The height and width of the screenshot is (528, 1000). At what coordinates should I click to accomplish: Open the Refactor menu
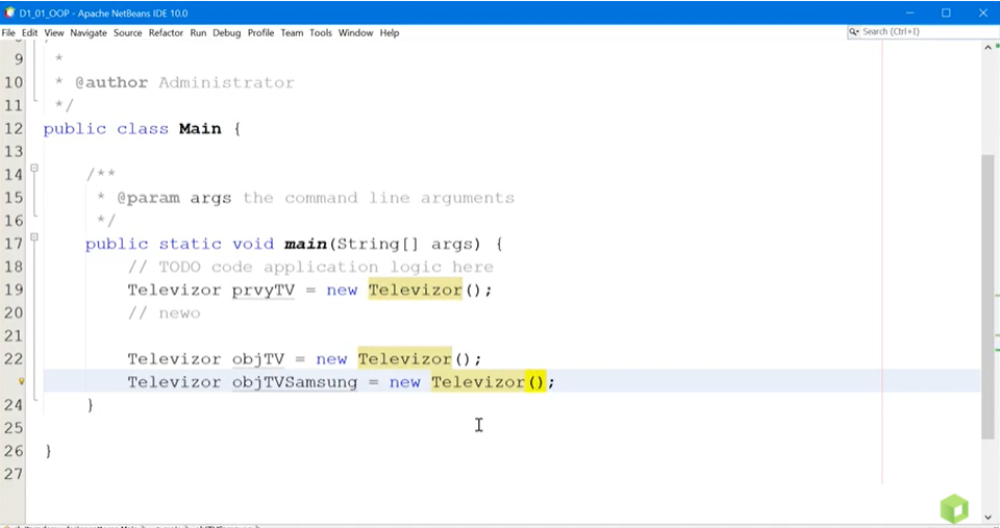(166, 33)
